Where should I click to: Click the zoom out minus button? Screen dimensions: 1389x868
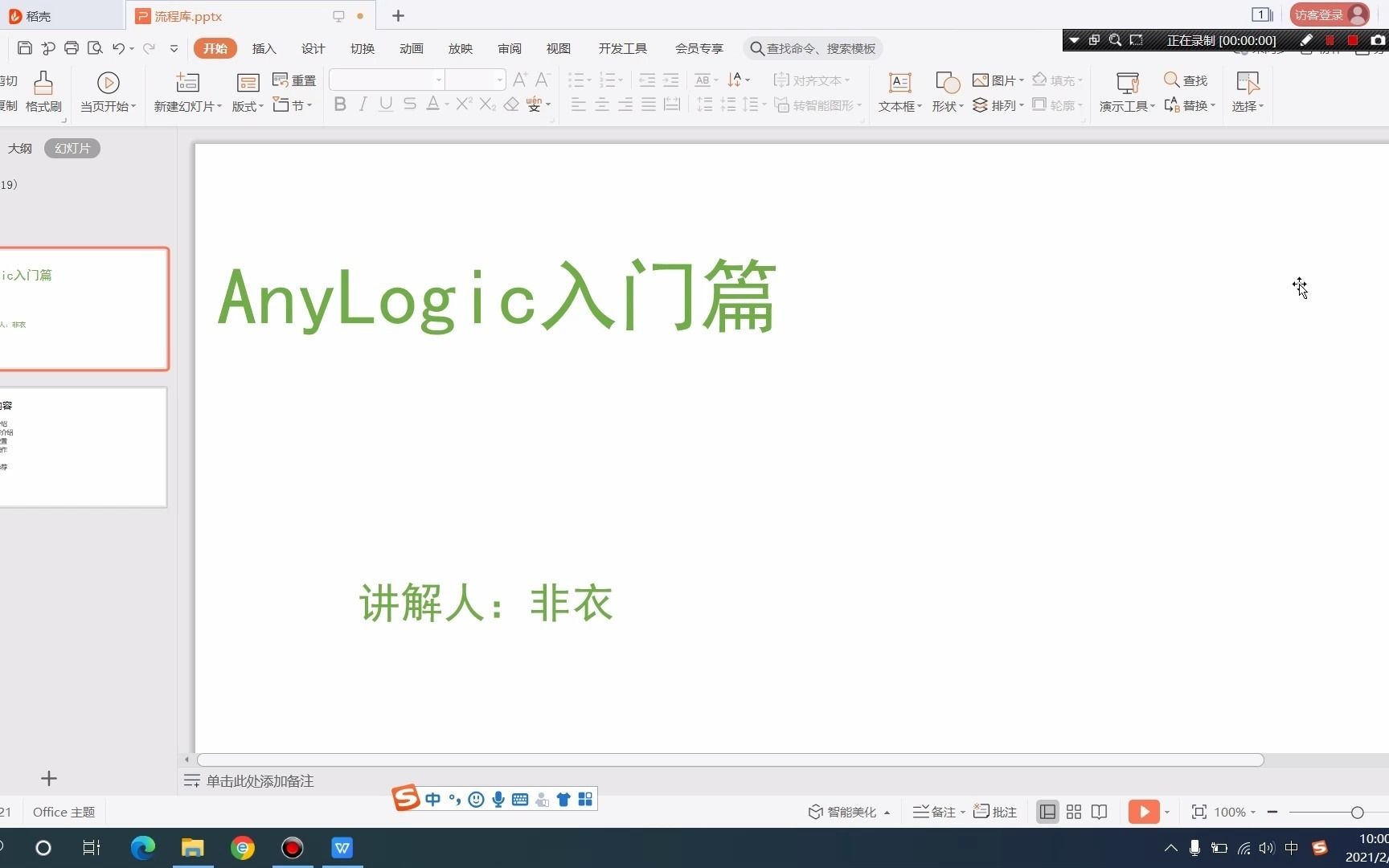click(1272, 812)
